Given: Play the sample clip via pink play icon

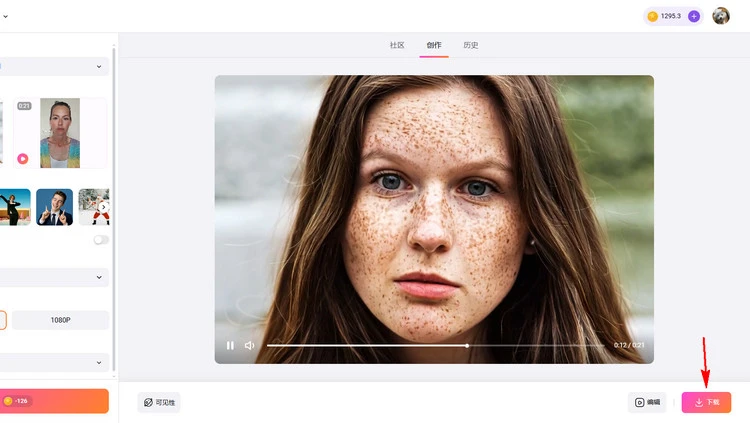Looking at the screenshot, I should point(22,158).
